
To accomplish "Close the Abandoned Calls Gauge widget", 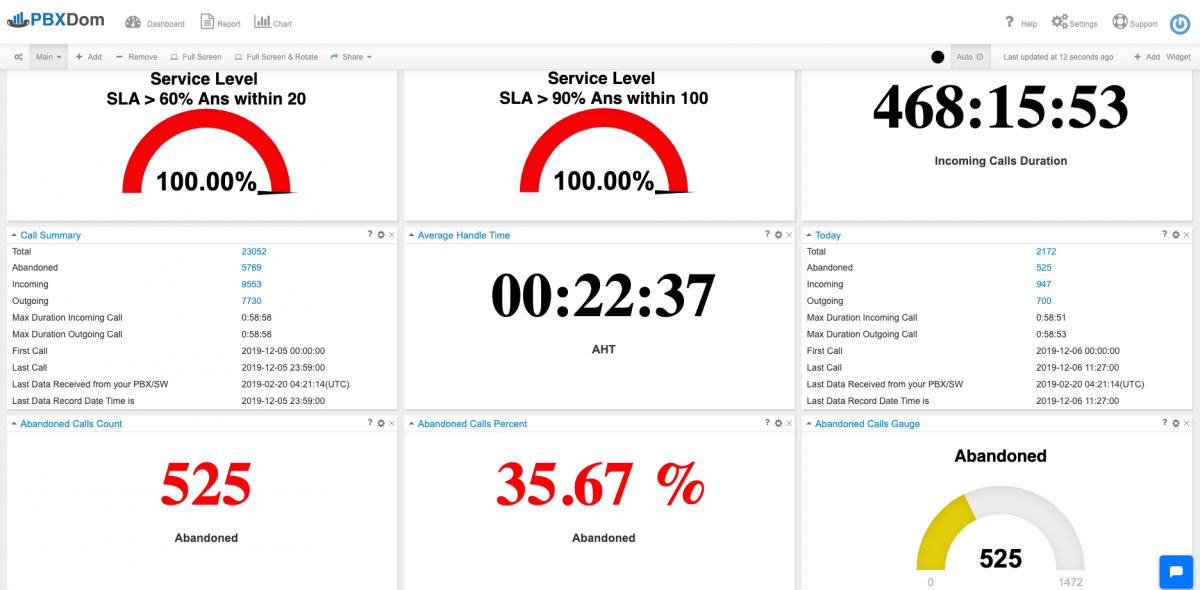I will (1186, 424).
